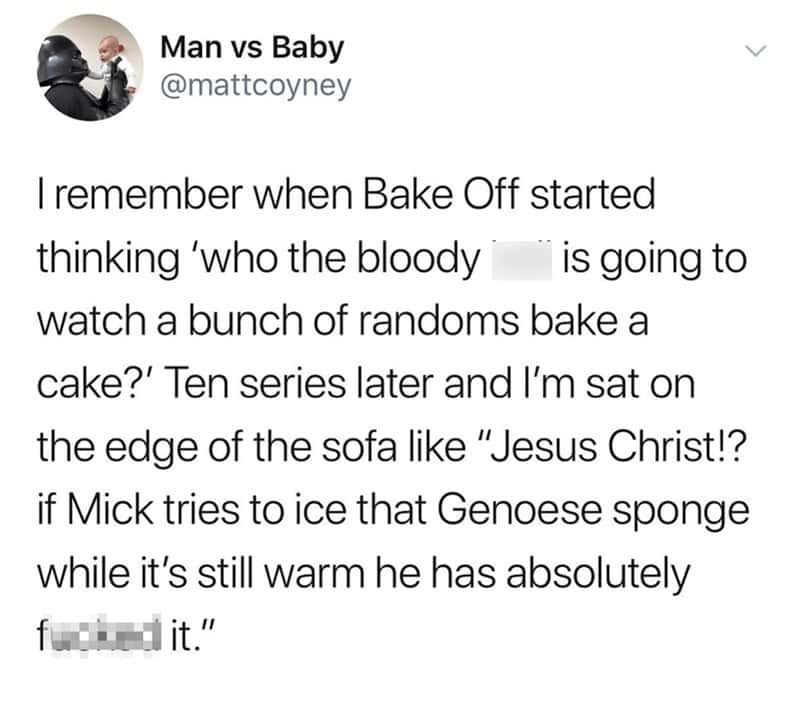Open the "Man vs Baby" display name
The image size is (800, 706).
[x=251, y=47]
